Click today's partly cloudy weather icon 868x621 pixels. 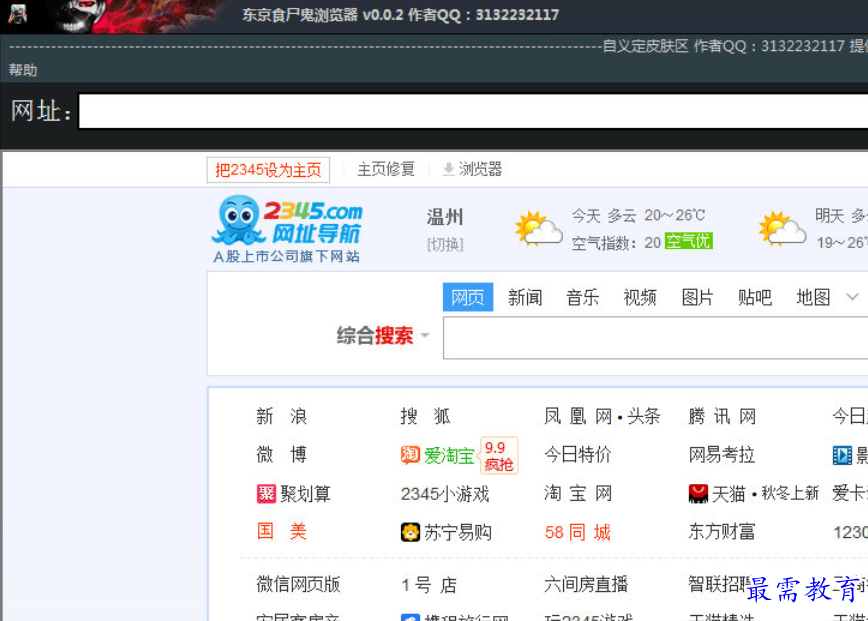(539, 228)
